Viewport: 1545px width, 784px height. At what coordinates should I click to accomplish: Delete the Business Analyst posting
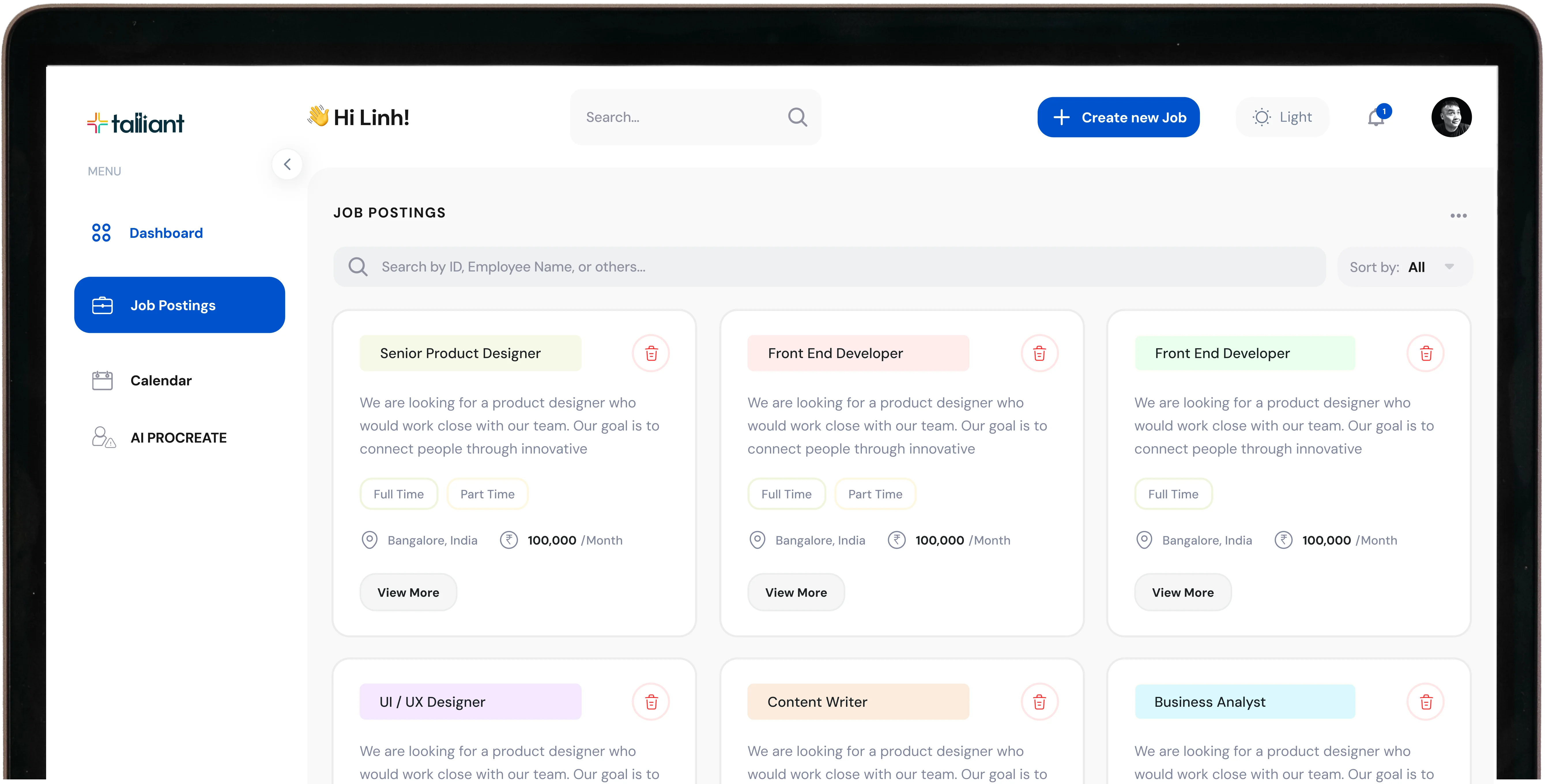pos(1426,702)
